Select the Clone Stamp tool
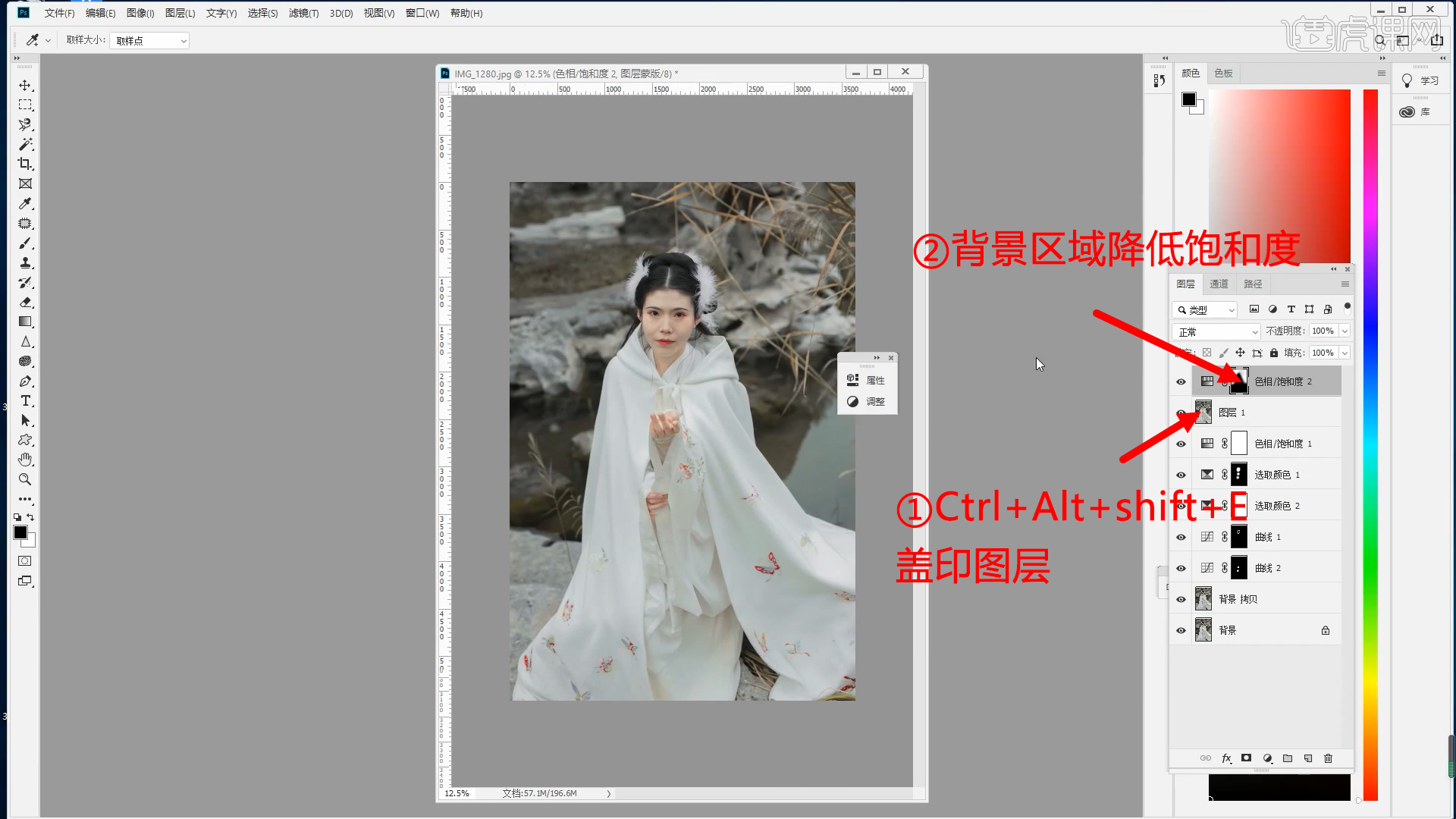This screenshot has width=1456, height=819. [x=25, y=262]
